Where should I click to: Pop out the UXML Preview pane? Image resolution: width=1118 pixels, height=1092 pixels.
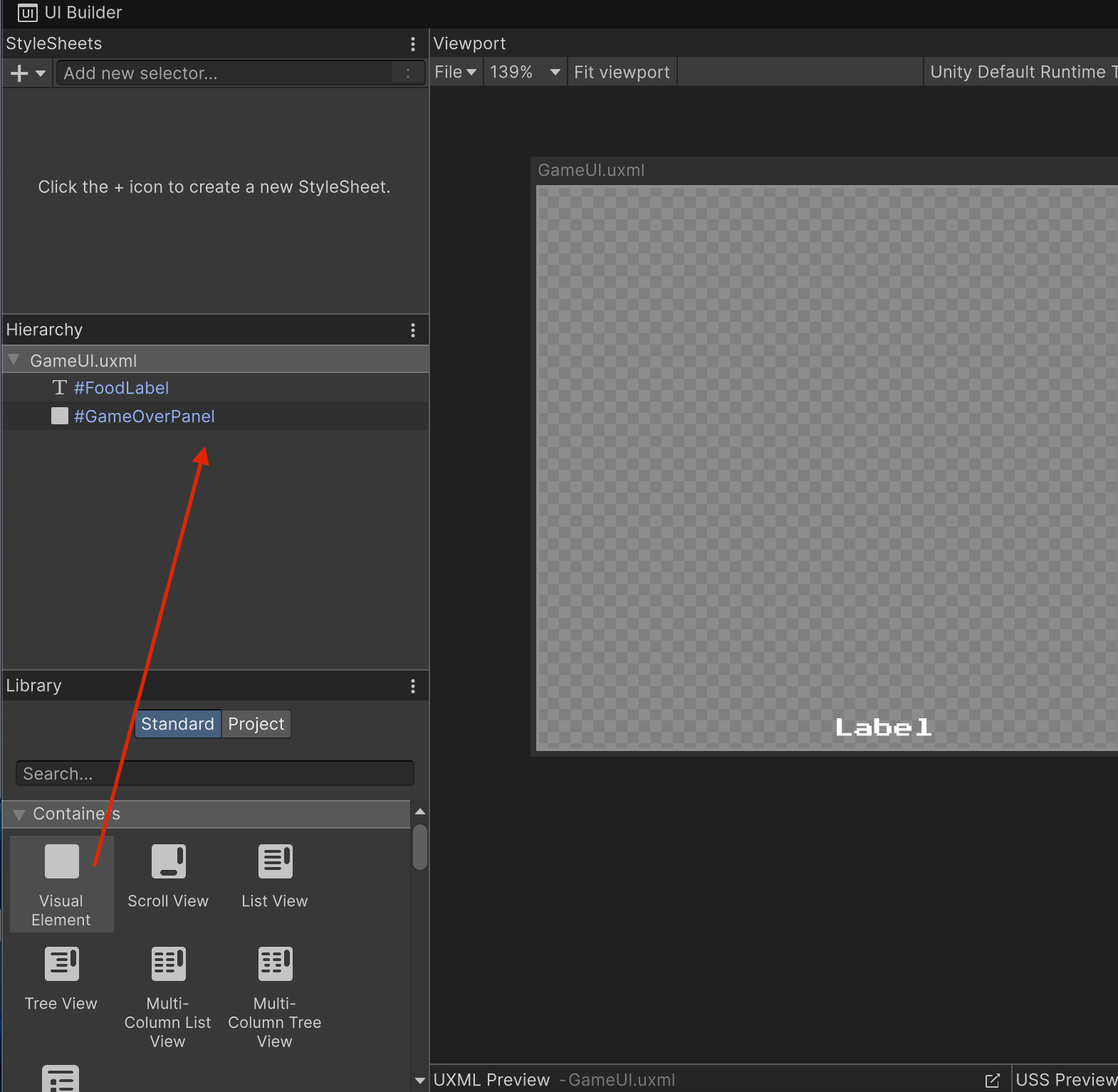[x=992, y=1080]
